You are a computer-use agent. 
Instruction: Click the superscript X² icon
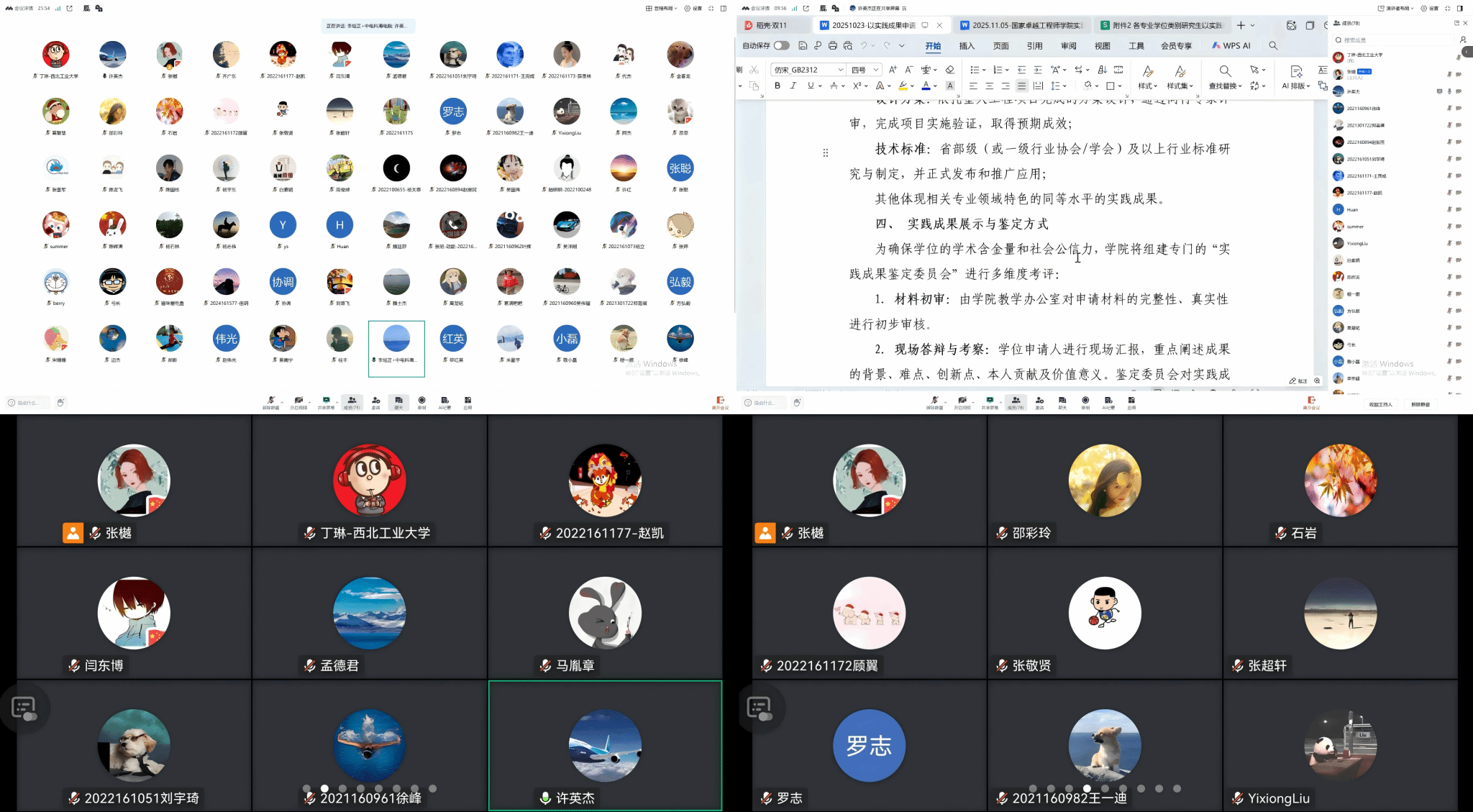coord(857,86)
